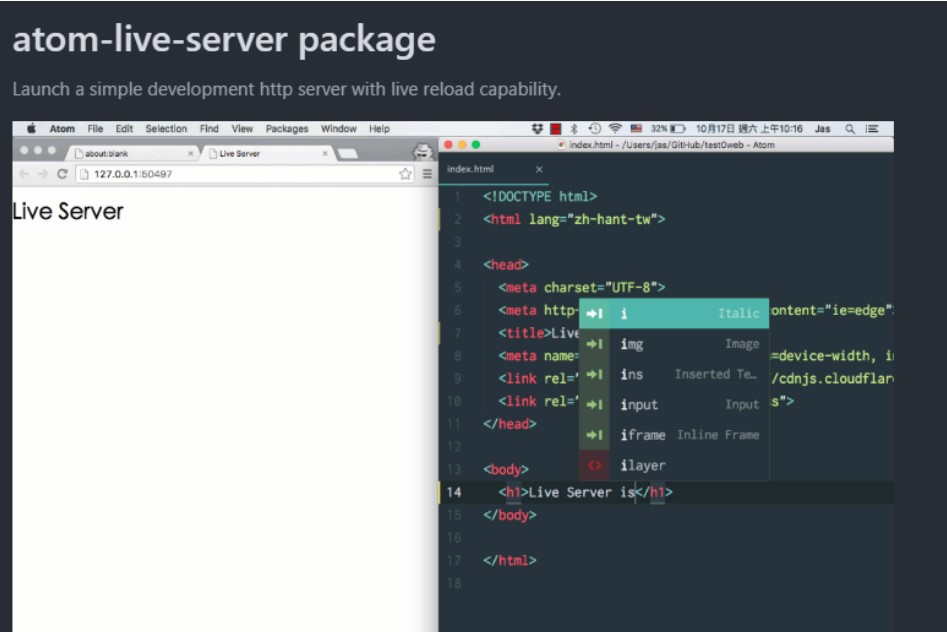The height and width of the screenshot is (632, 947).
Task: Open the Selection menu
Action: [166, 129]
